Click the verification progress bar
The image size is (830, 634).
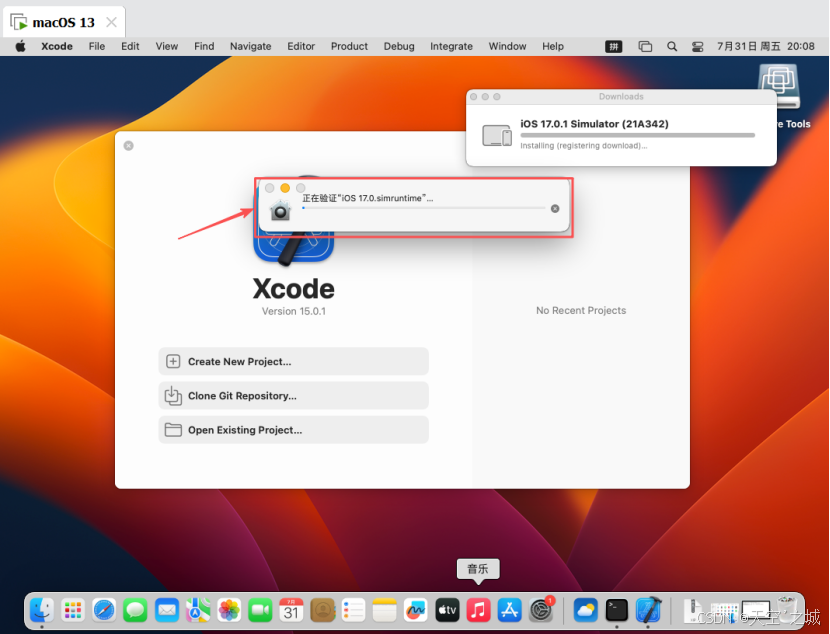pos(423,208)
